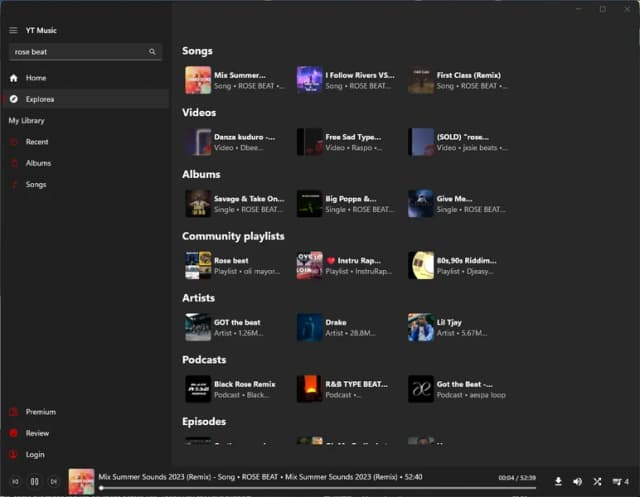The height and width of the screenshot is (497, 640).
Task: Click the Podcasts section heading
Action: click(204, 360)
